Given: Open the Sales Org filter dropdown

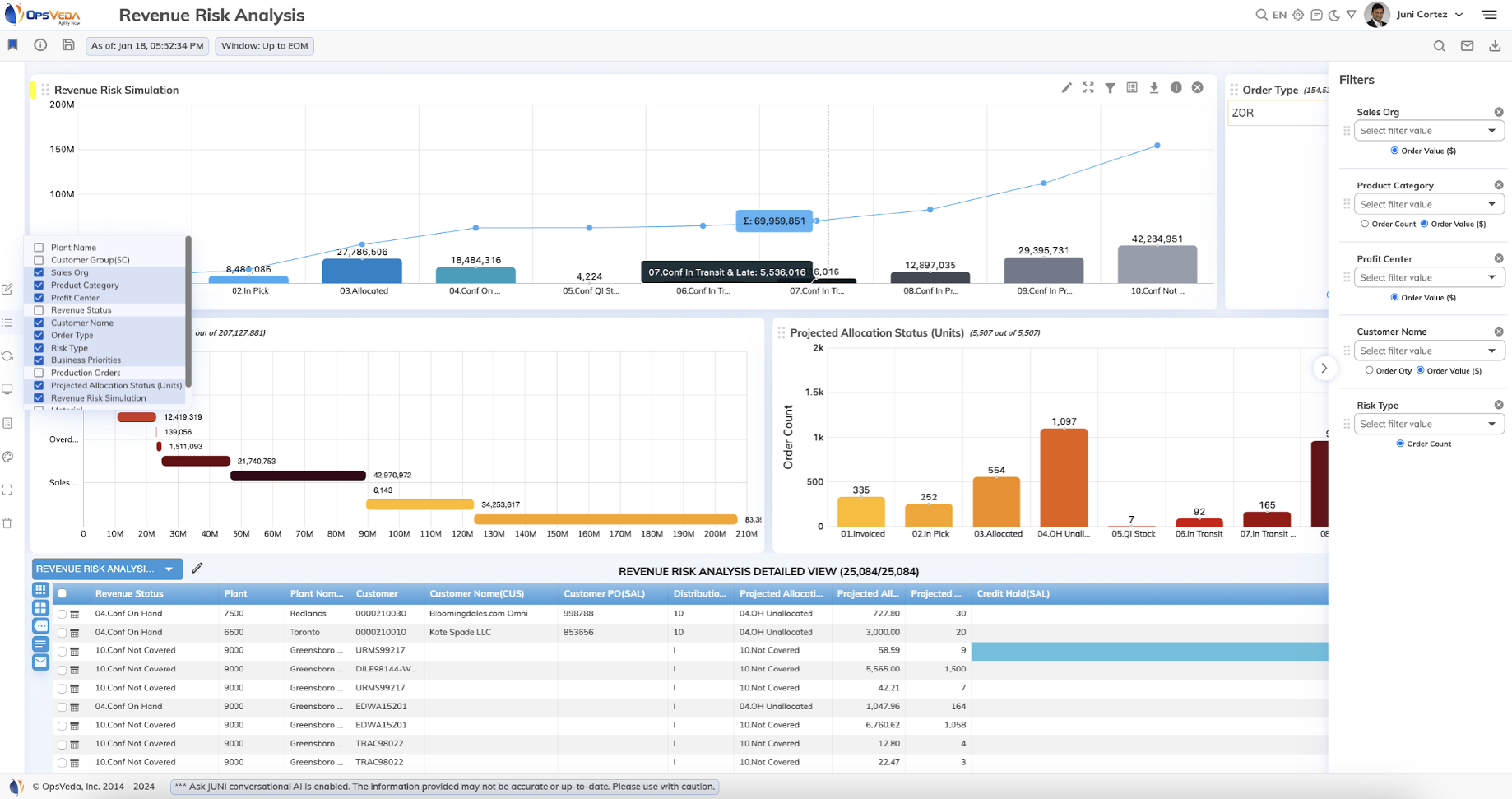Looking at the screenshot, I should tap(1429, 131).
